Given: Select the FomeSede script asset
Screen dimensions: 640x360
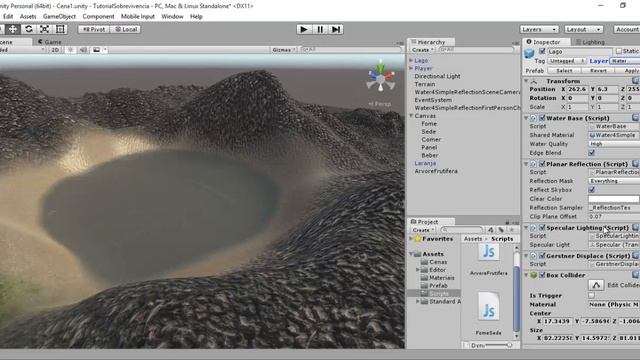Looking at the screenshot, I should (489, 313).
